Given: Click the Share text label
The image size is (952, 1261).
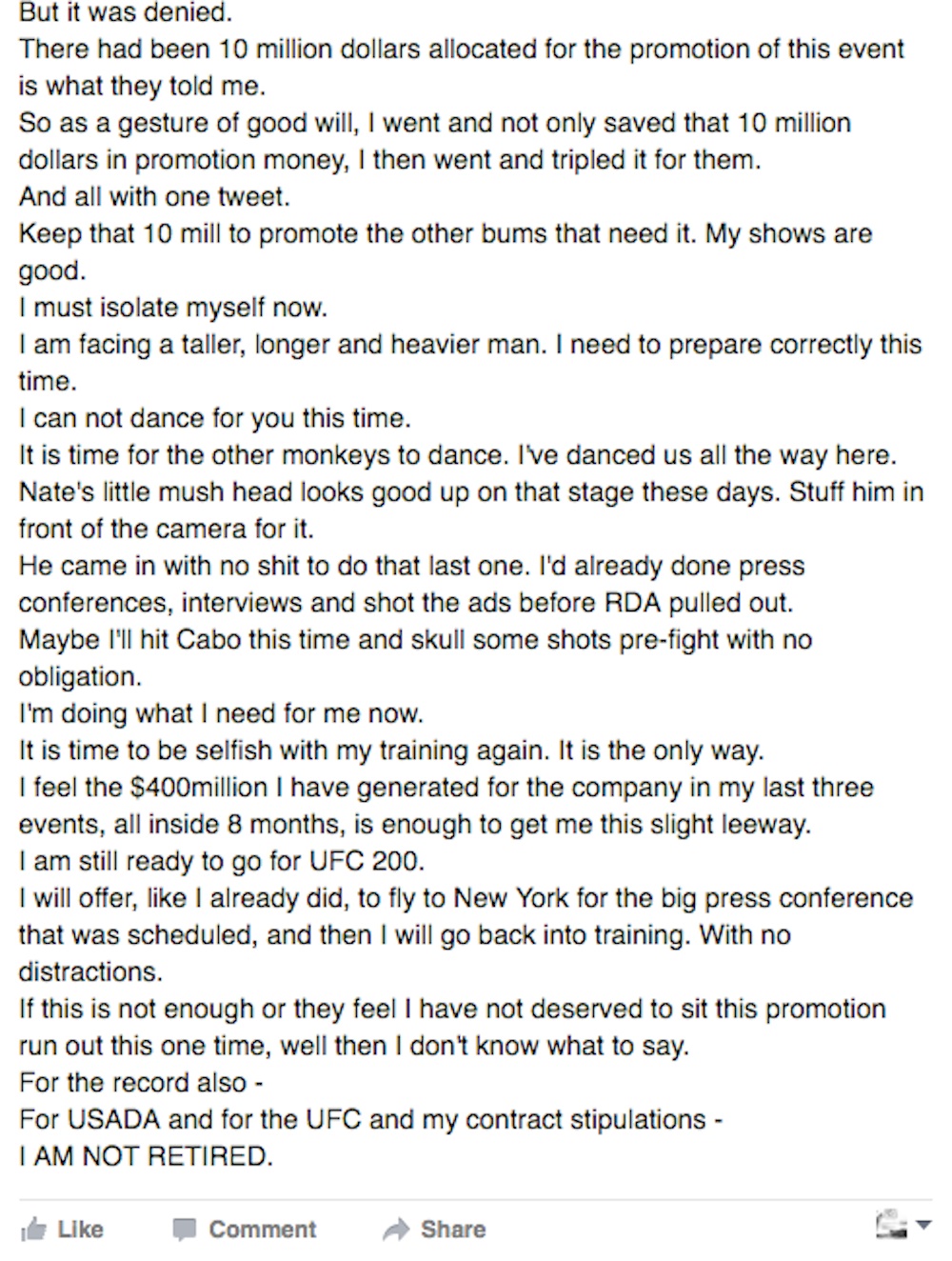Looking at the screenshot, I should point(453,1230).
